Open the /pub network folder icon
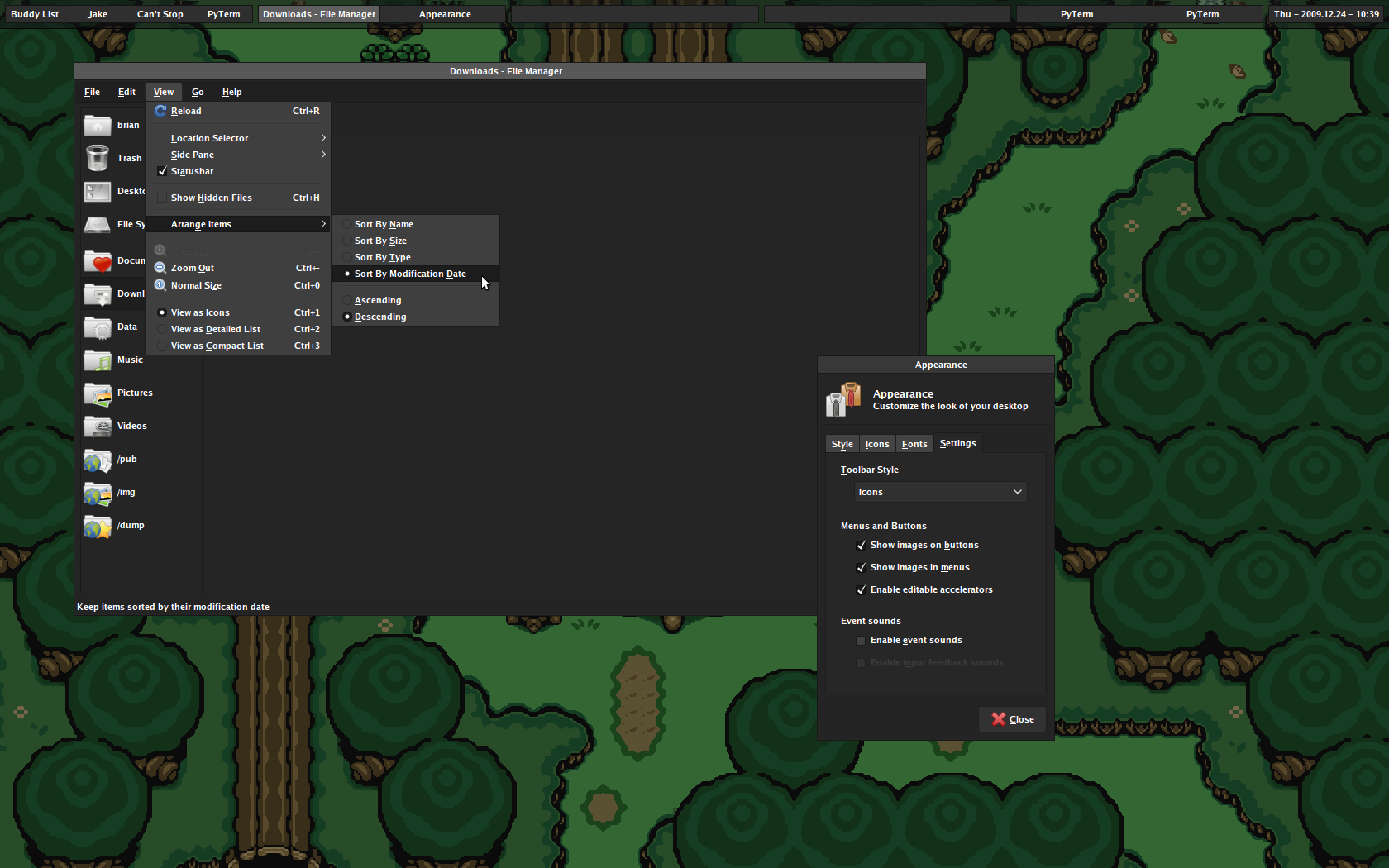Screen dimensions: 1389x868 tap(98, 460)
